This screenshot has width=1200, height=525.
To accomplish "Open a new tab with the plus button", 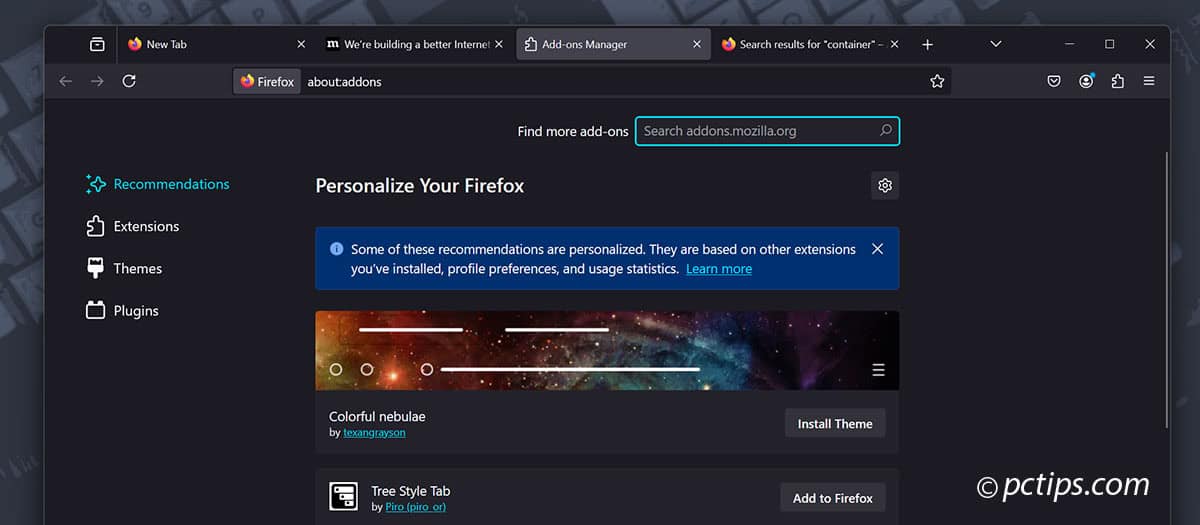I will [x=927, y=44].
